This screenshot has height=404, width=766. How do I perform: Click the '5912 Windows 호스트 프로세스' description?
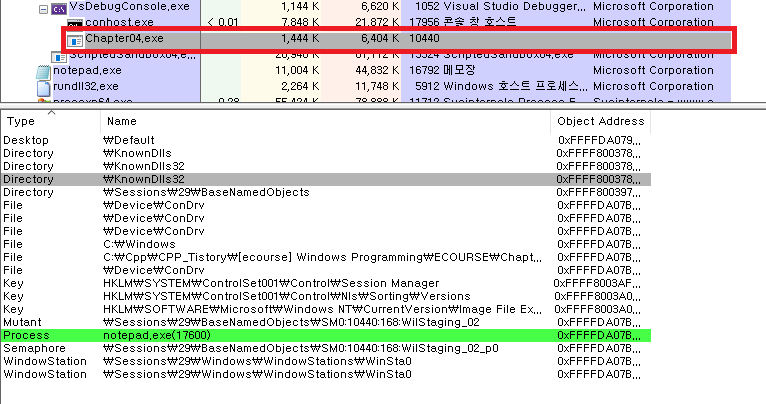pyautogui.click(x=501, y=86)
